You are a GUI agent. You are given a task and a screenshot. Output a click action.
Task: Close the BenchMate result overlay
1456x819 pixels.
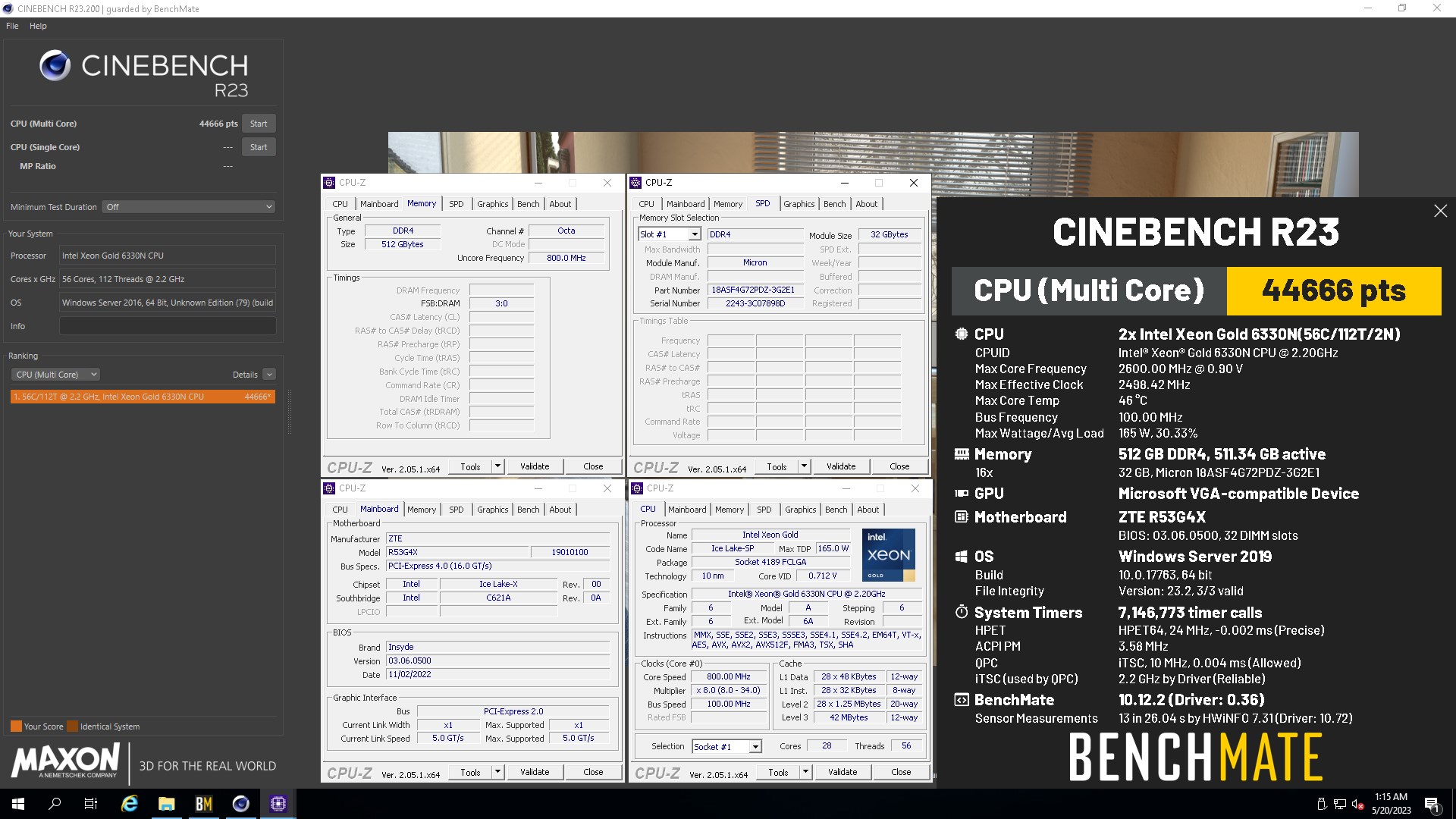[1440, 211]
